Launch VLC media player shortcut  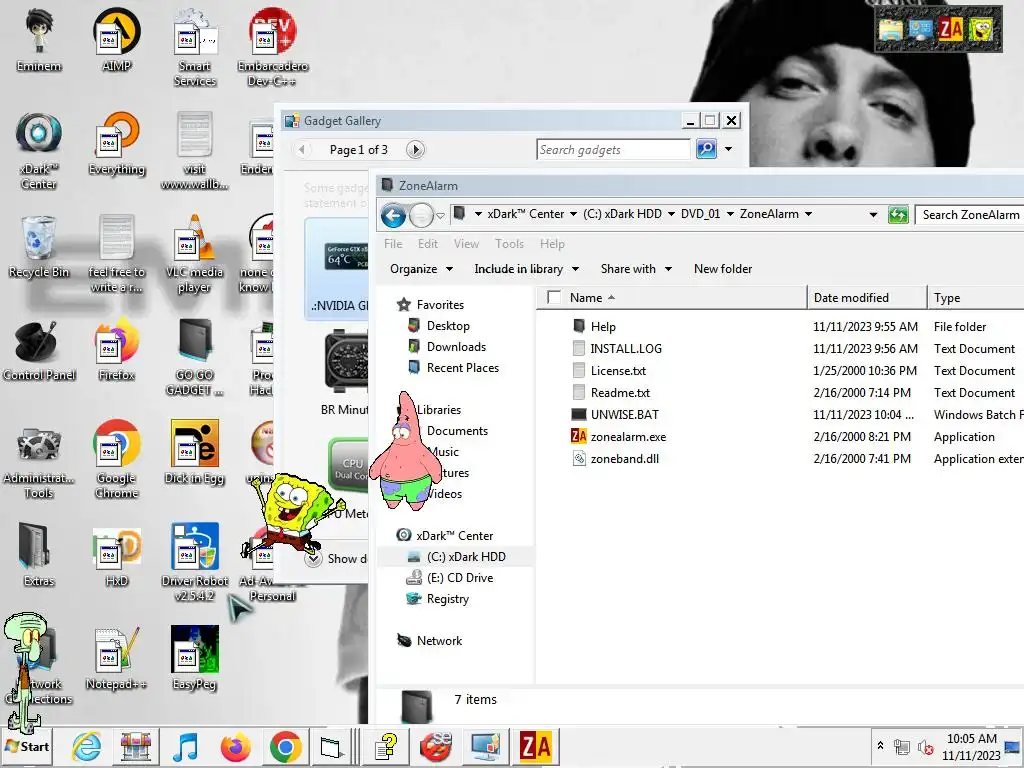click(x=195, y=254)
